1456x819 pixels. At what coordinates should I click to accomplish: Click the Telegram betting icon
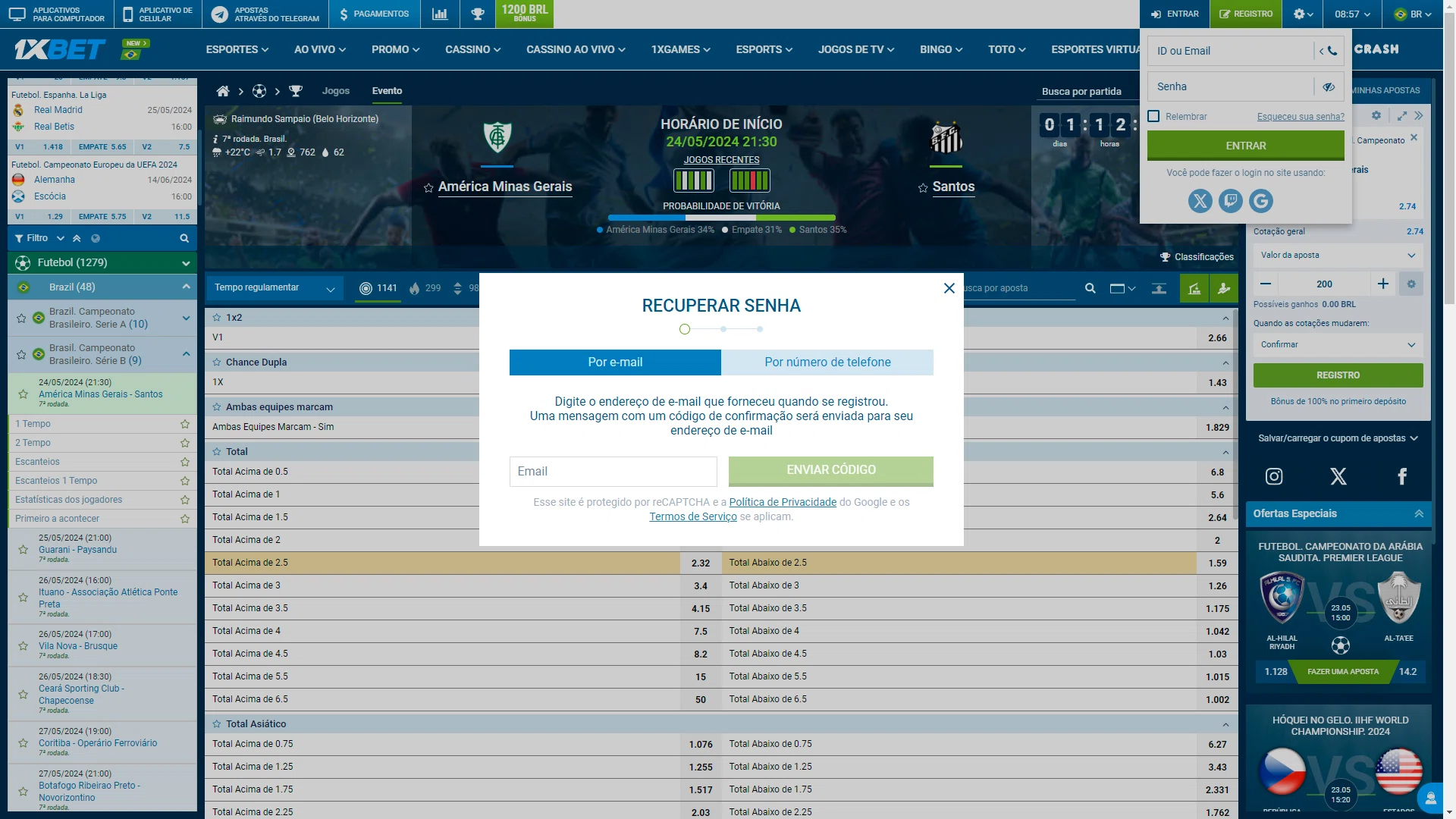219,14
